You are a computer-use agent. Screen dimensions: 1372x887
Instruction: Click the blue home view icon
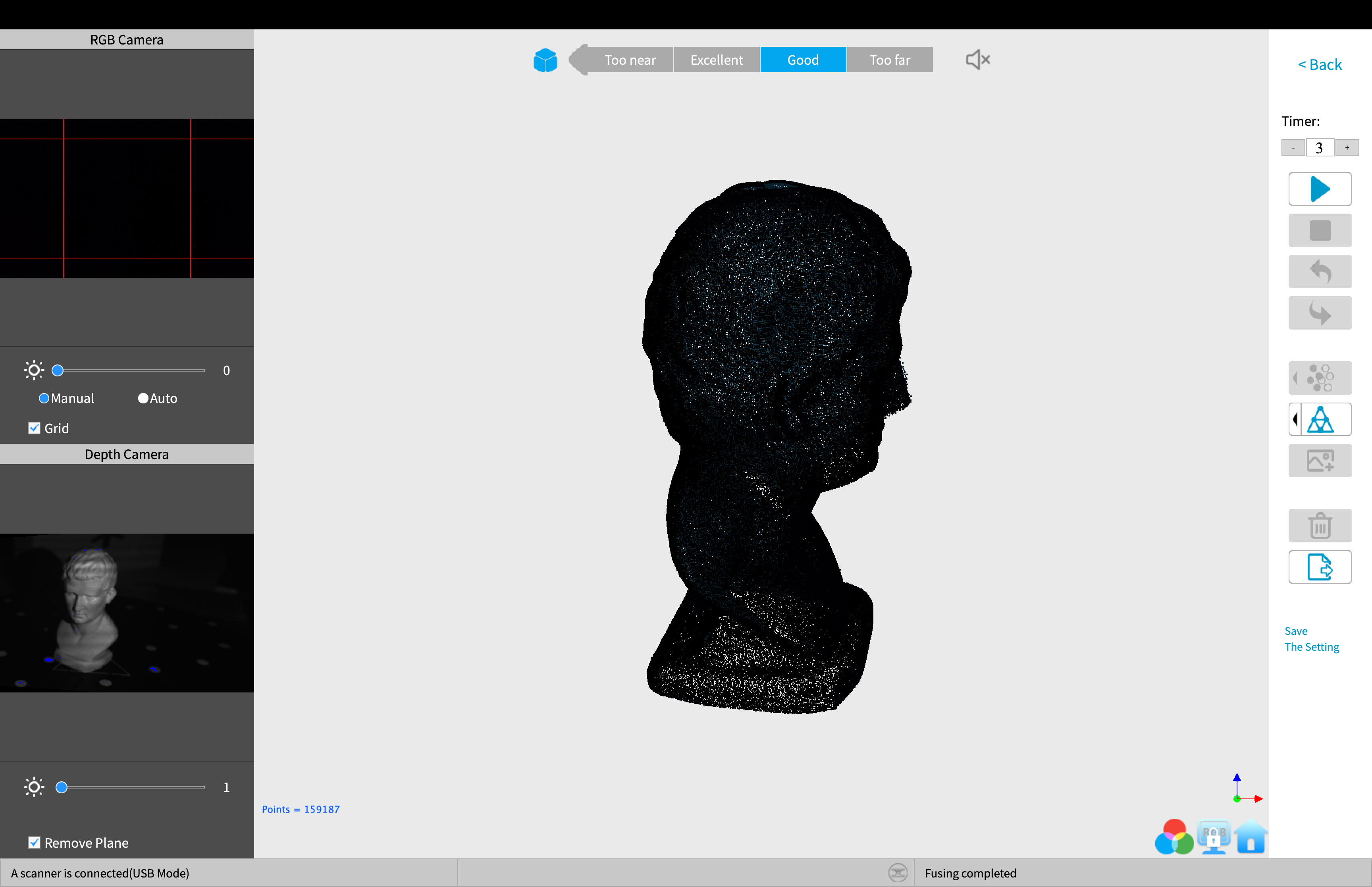pyautogui.click(x=1250, y=837)
